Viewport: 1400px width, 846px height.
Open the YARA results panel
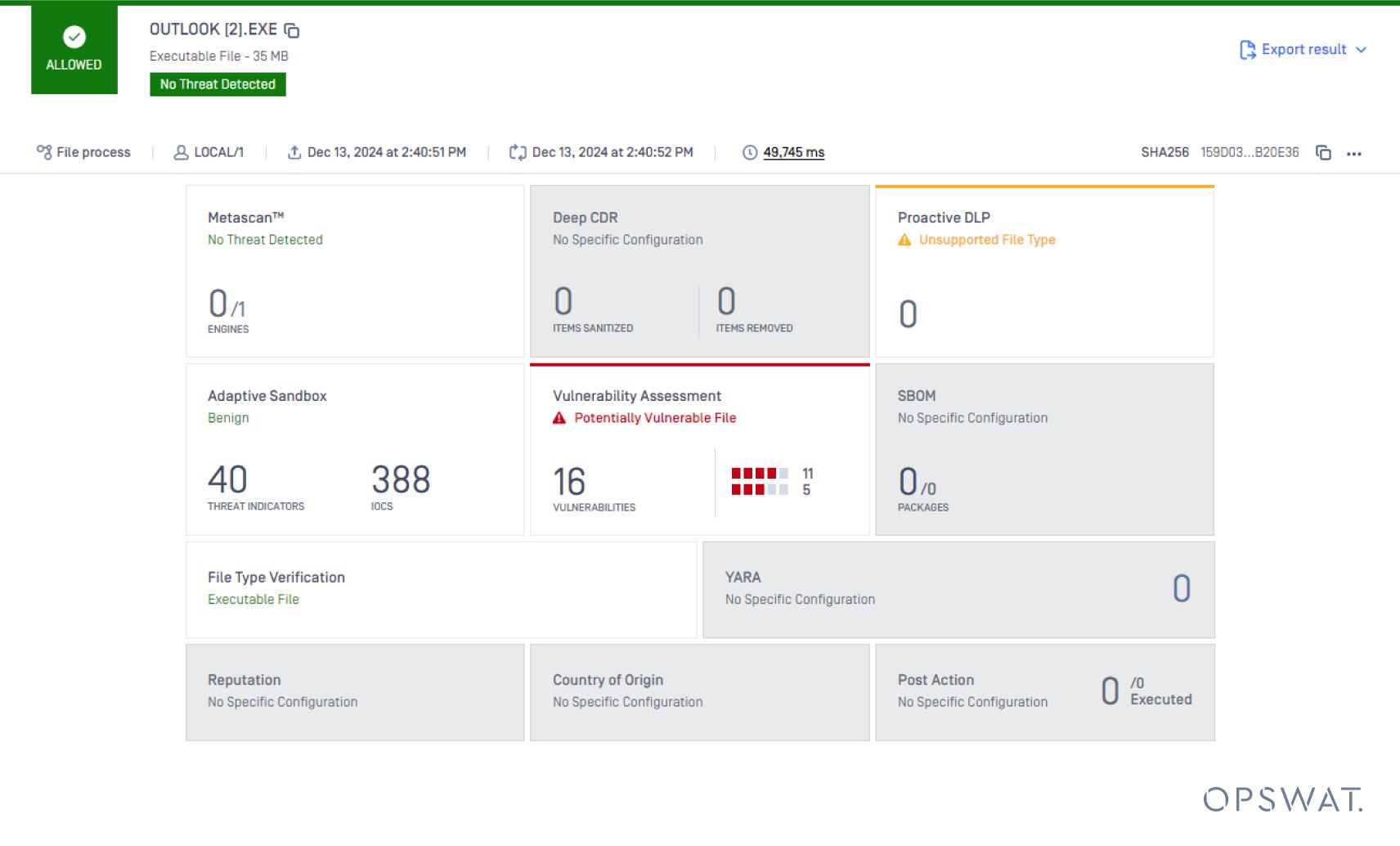tap(958, 589)
